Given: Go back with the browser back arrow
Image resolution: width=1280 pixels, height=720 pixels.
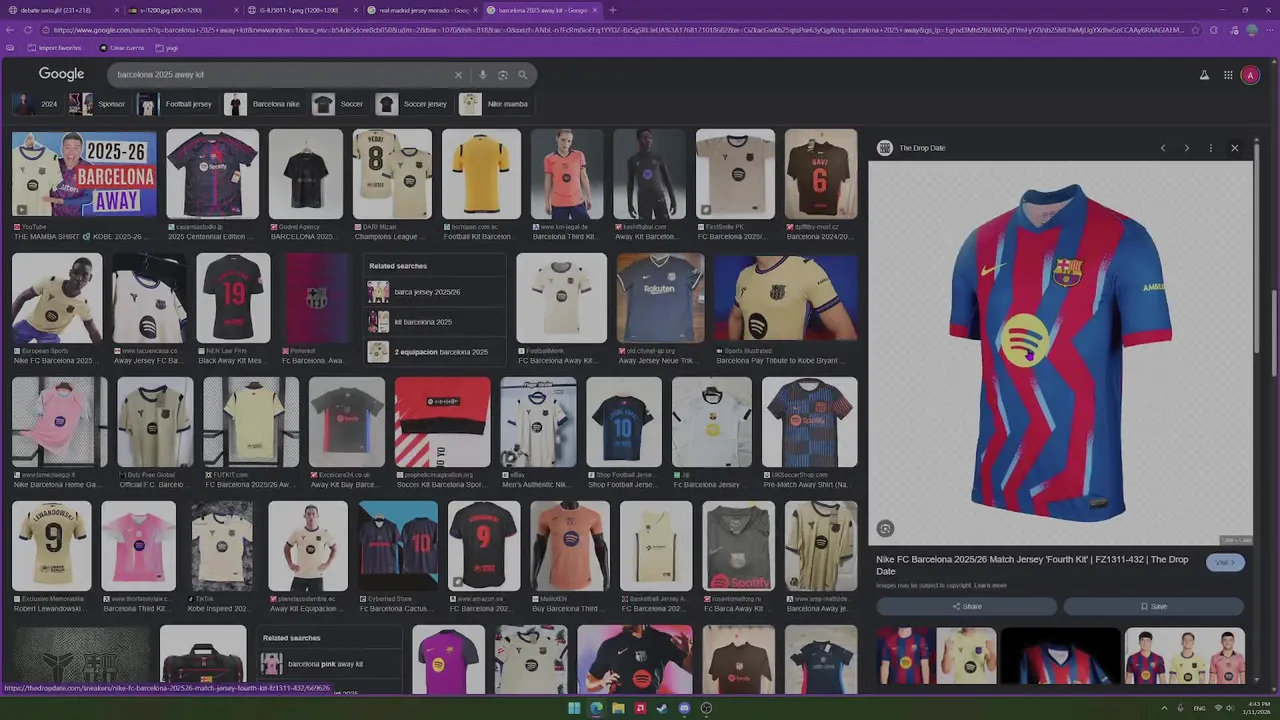Looking at the screenshot, I should [x=10, y=30].
